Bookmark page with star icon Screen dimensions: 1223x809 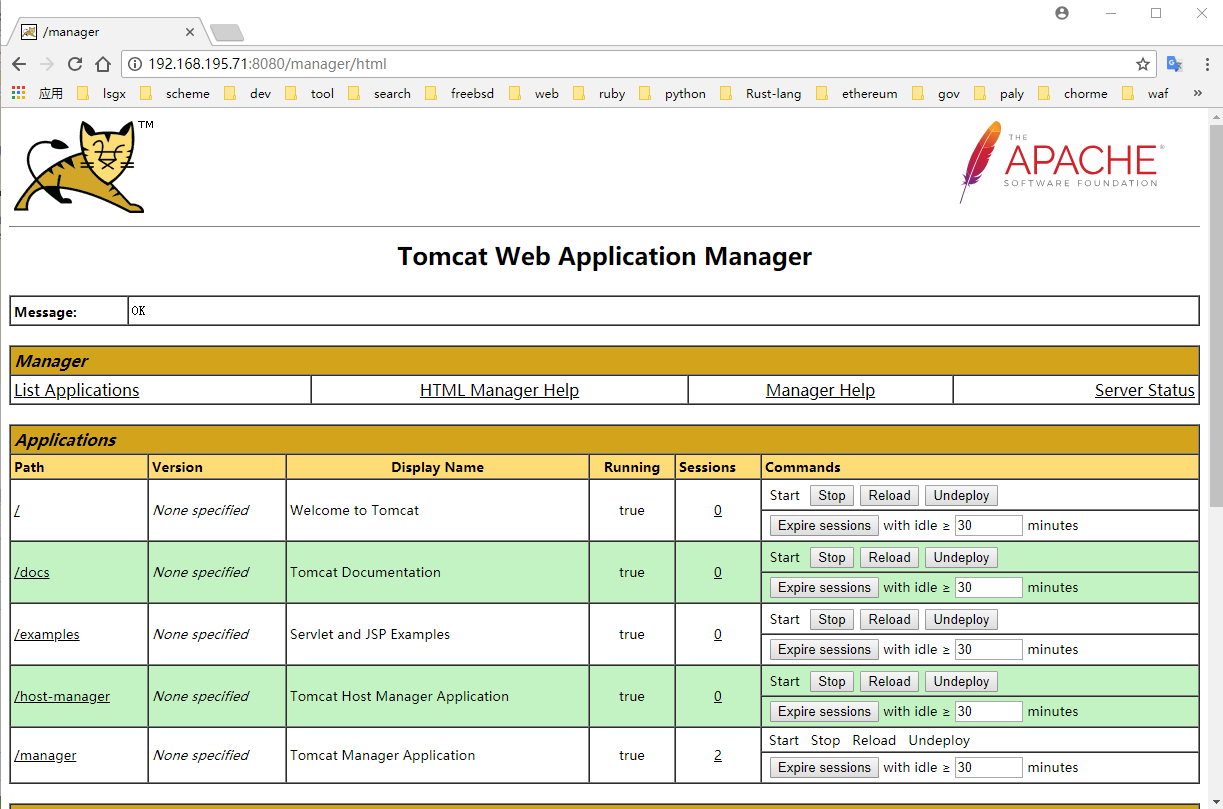1142,64
